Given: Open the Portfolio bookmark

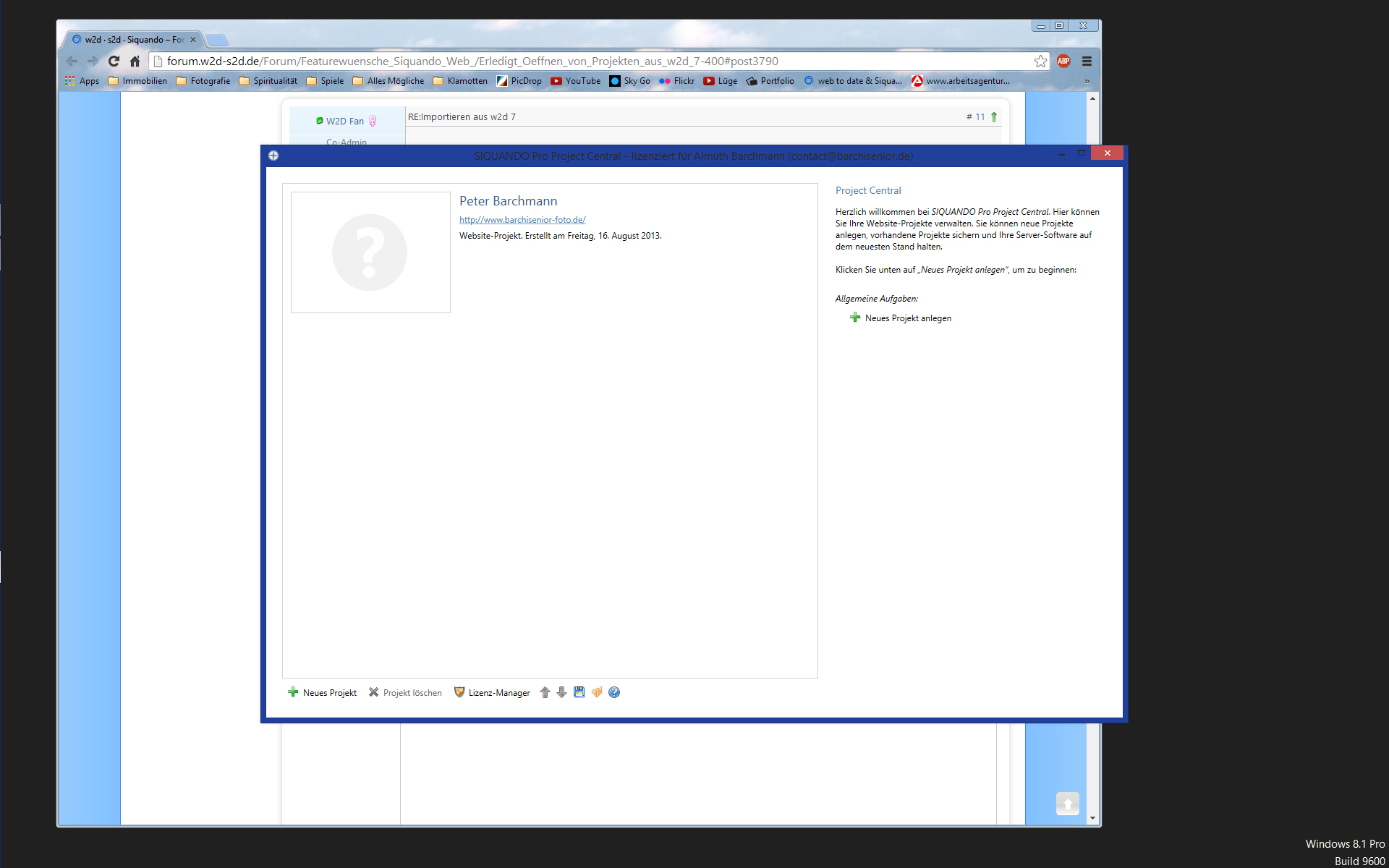Looking at the screenshot, I should pos(770,81).
